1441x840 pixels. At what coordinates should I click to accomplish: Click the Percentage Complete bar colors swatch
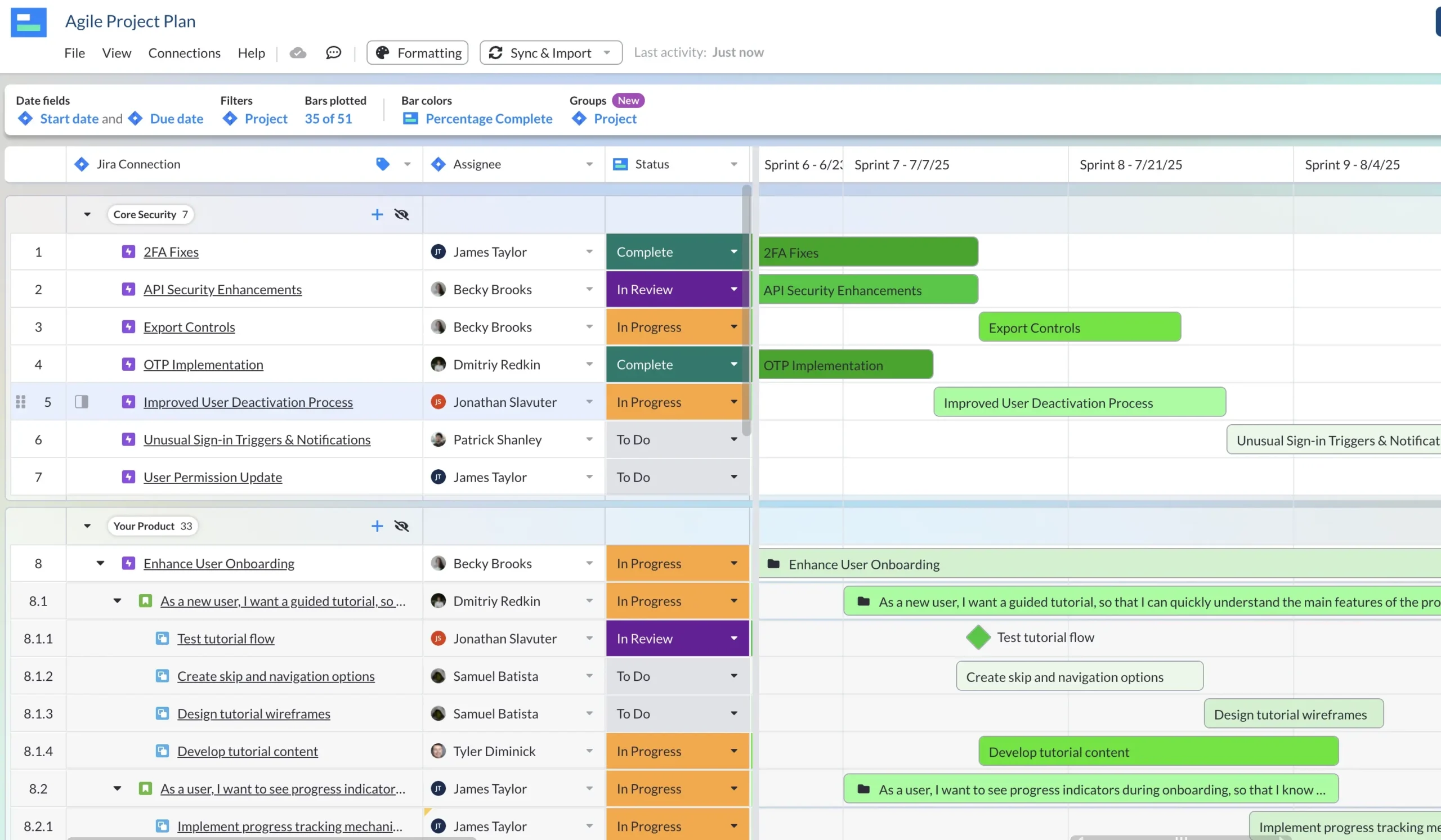coord(410,118)
